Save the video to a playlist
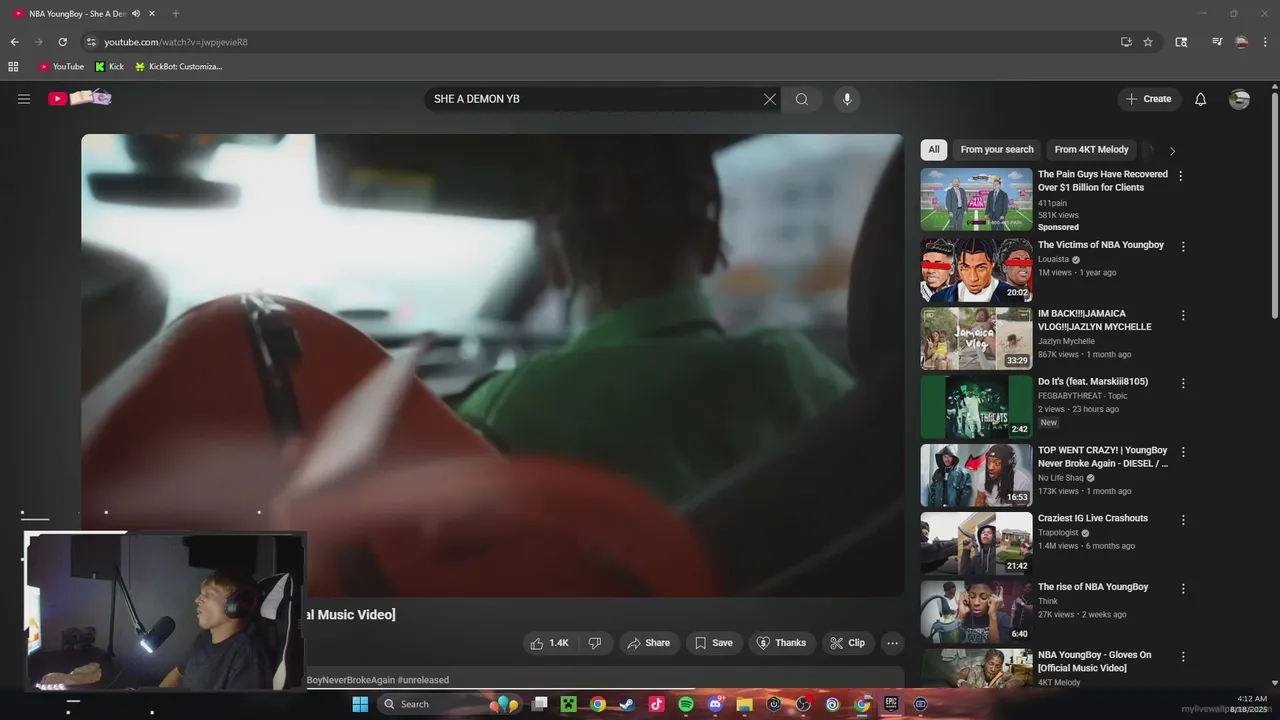Image resolution: width=1280 pixels, height=720 pixels. pyautogui.click(x=714, y=643)
